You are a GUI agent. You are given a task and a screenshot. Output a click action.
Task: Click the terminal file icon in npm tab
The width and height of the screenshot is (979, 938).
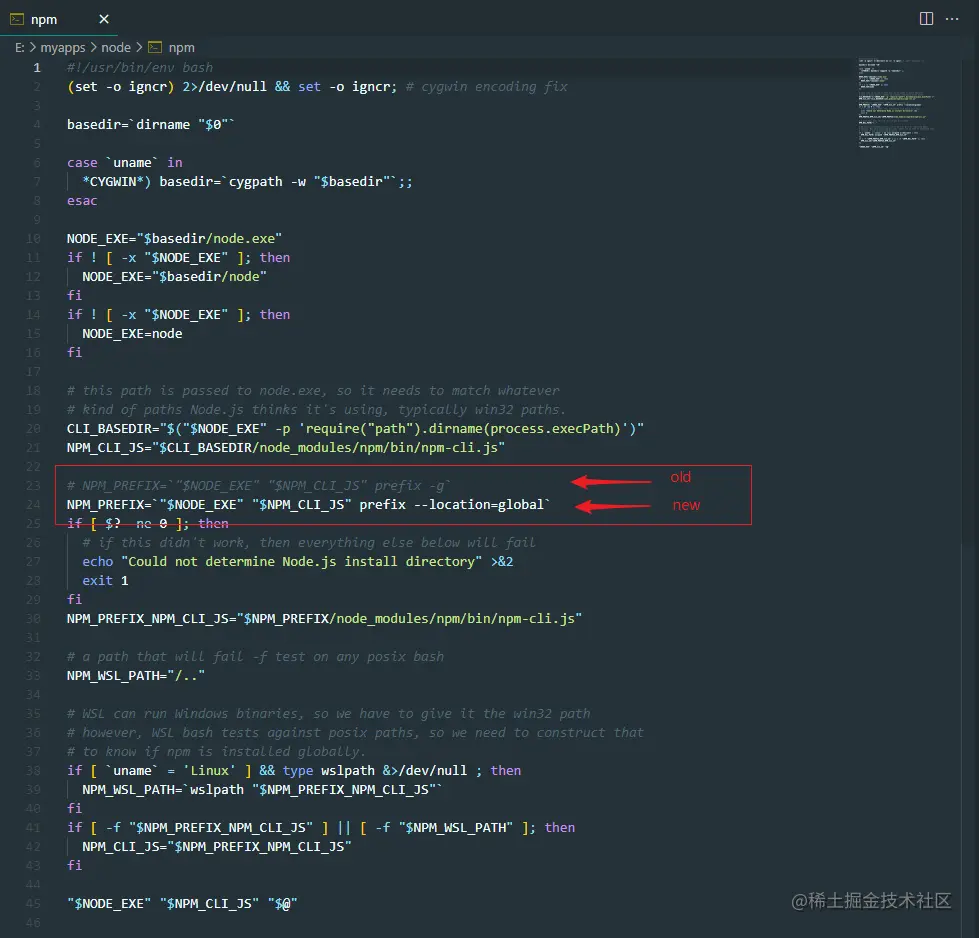[17, 19]
